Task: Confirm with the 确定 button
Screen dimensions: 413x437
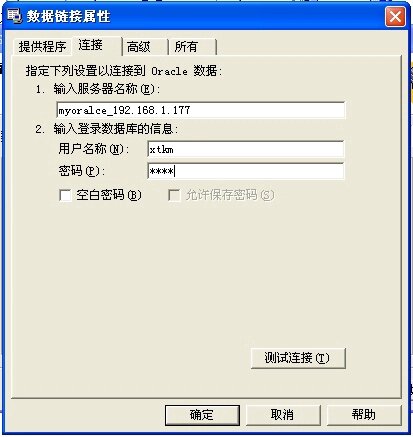Action: pos(202,415)
